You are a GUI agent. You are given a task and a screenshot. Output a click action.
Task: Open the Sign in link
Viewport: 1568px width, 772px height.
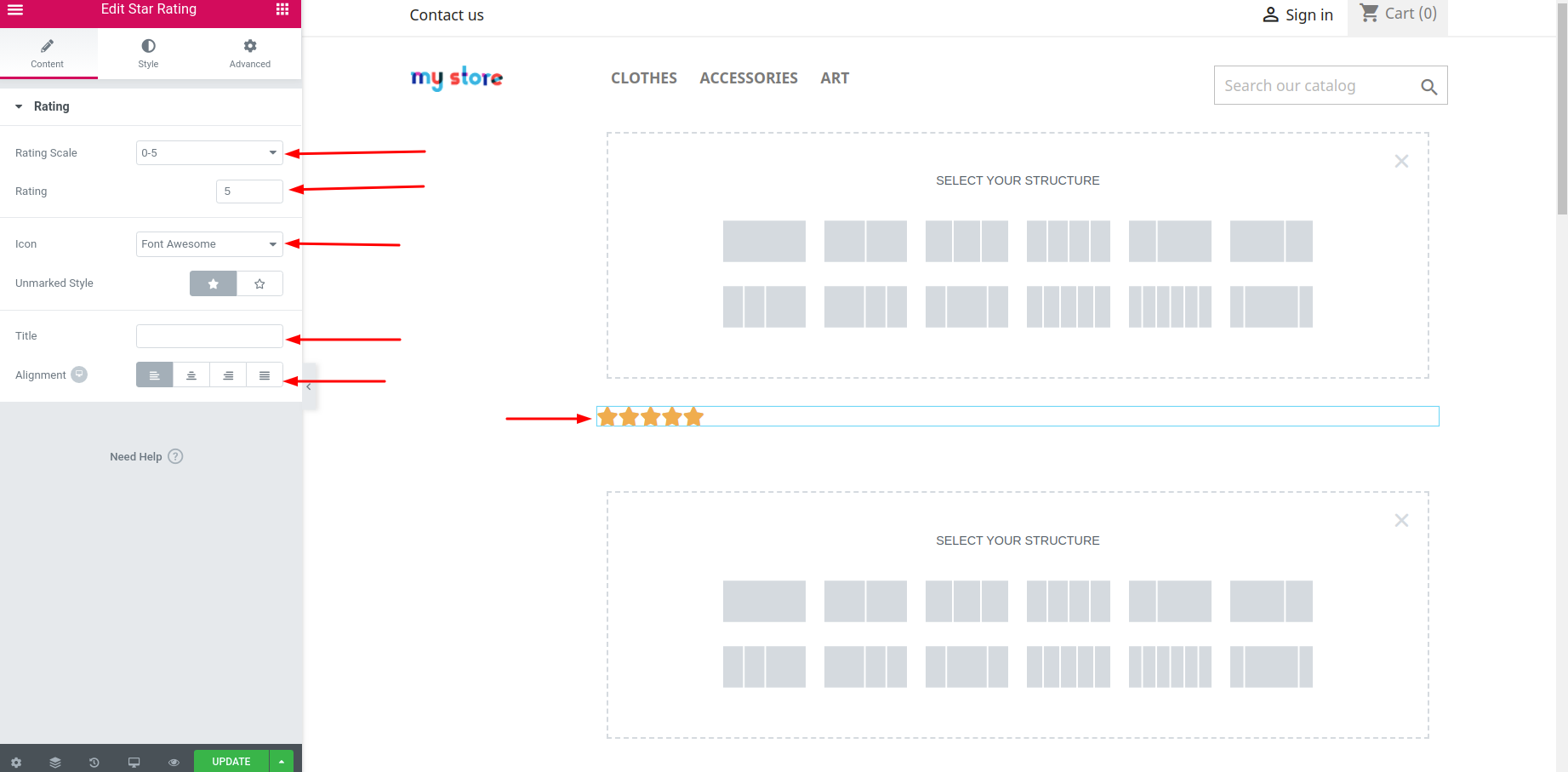coord(1297,14)
